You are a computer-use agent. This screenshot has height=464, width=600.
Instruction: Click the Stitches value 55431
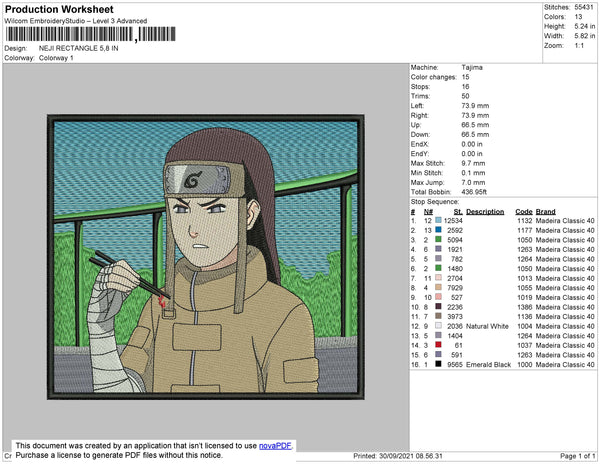pyautogui.click(x=584, y=7)
